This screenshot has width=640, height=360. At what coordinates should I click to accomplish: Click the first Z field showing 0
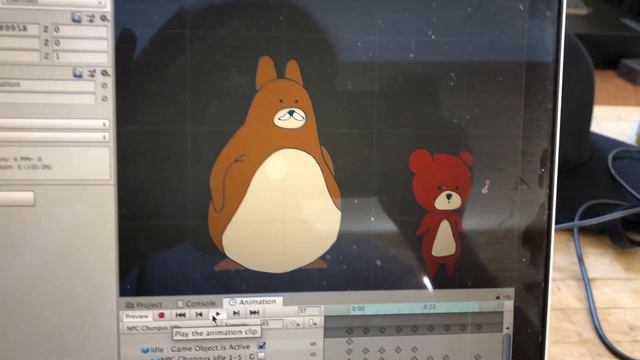80,30
